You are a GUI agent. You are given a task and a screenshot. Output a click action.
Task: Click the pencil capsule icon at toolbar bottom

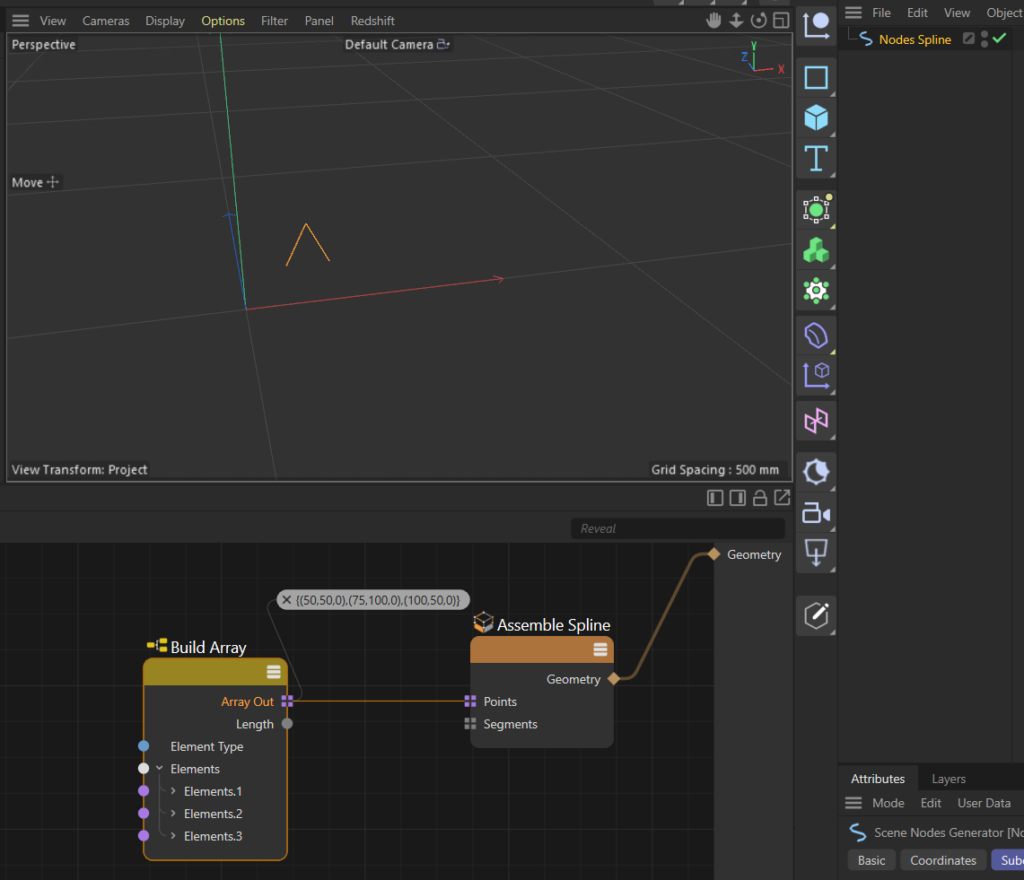click(815, 616)
